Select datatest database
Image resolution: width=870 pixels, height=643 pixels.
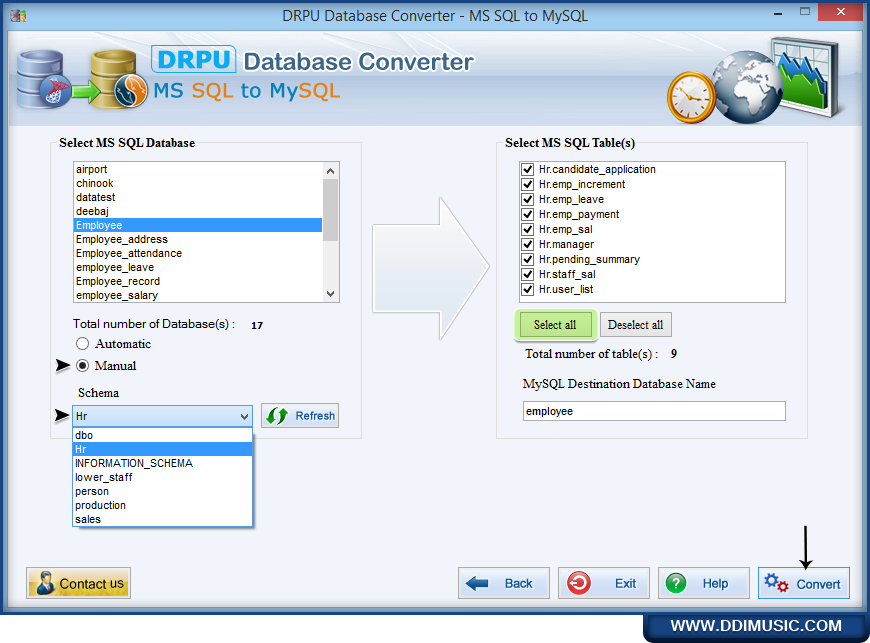click(x=198, y=198)
